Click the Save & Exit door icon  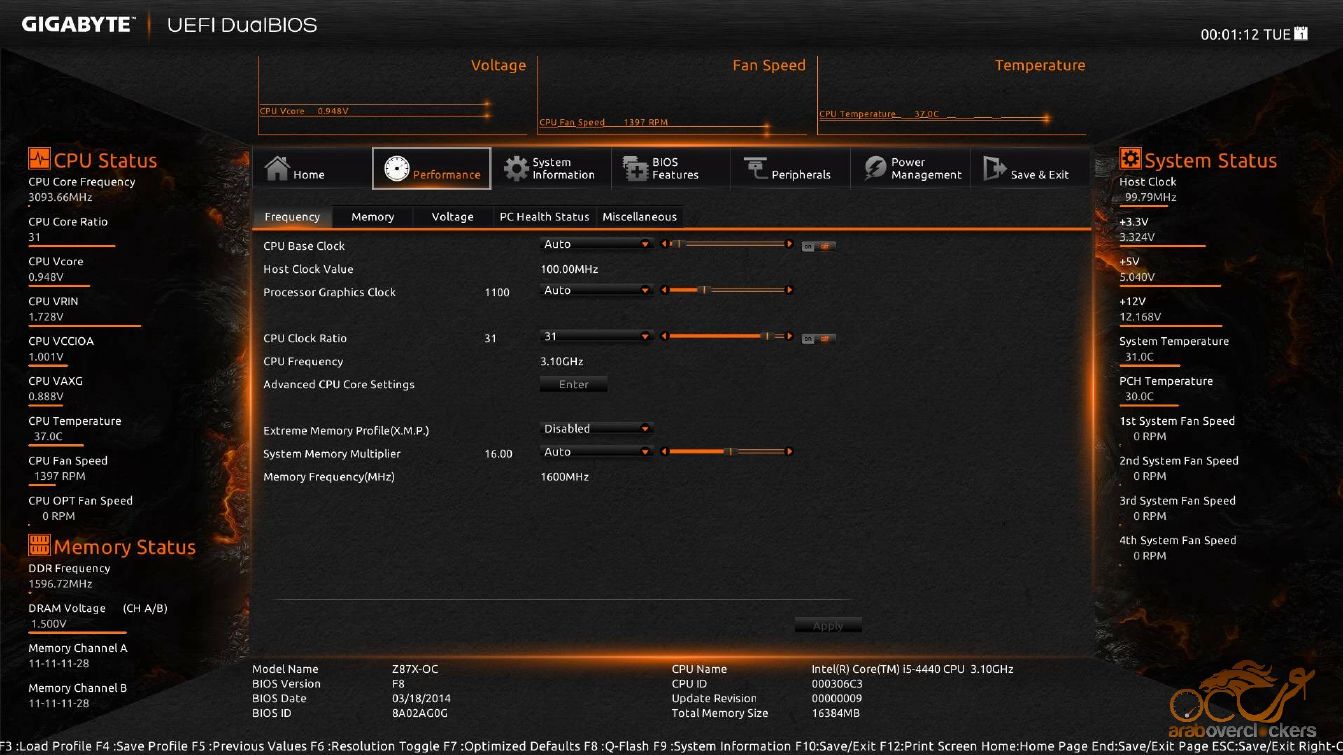994,169
